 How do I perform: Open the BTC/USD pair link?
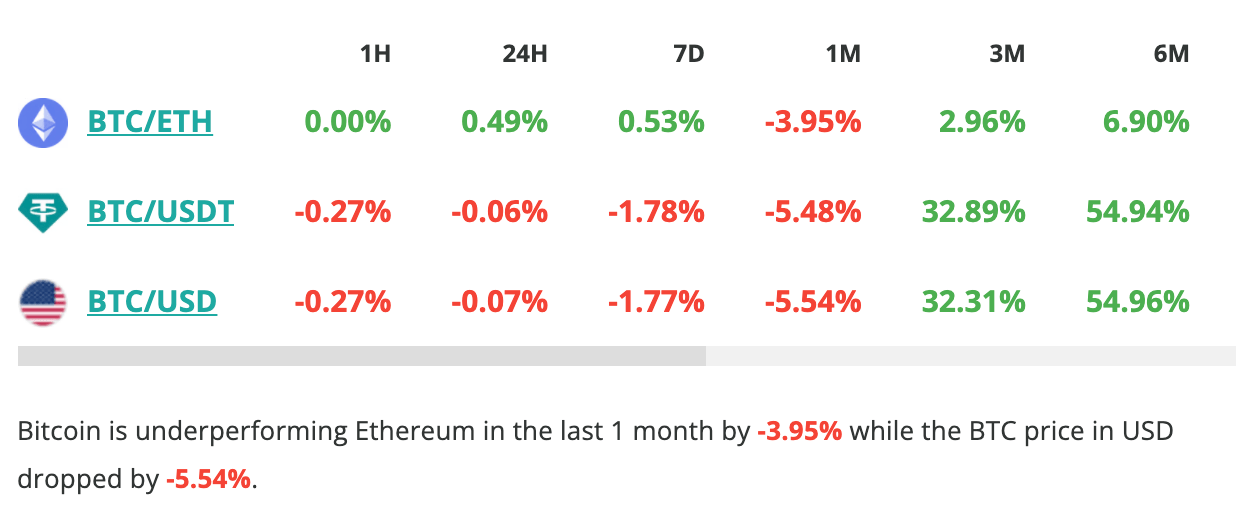[x=152, y=302]
